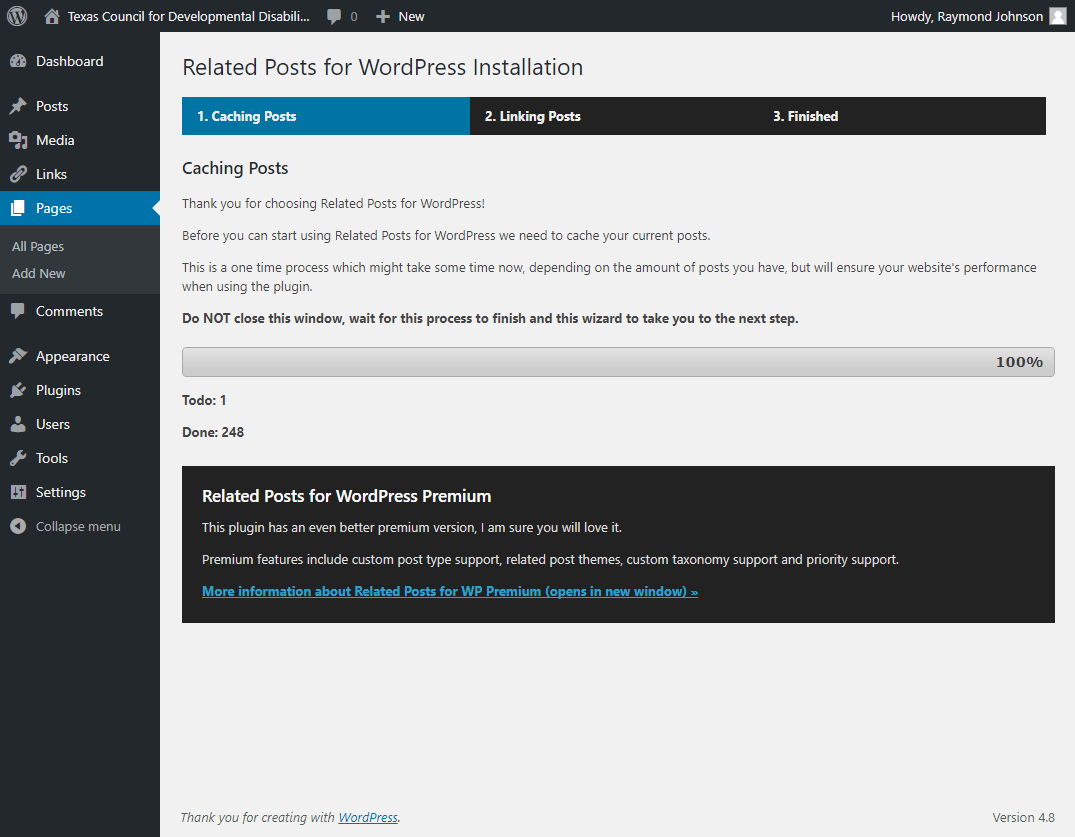Click the comment count 0 in admin bar
This screenshot has height=837, width=1075.
coord(354,16)
